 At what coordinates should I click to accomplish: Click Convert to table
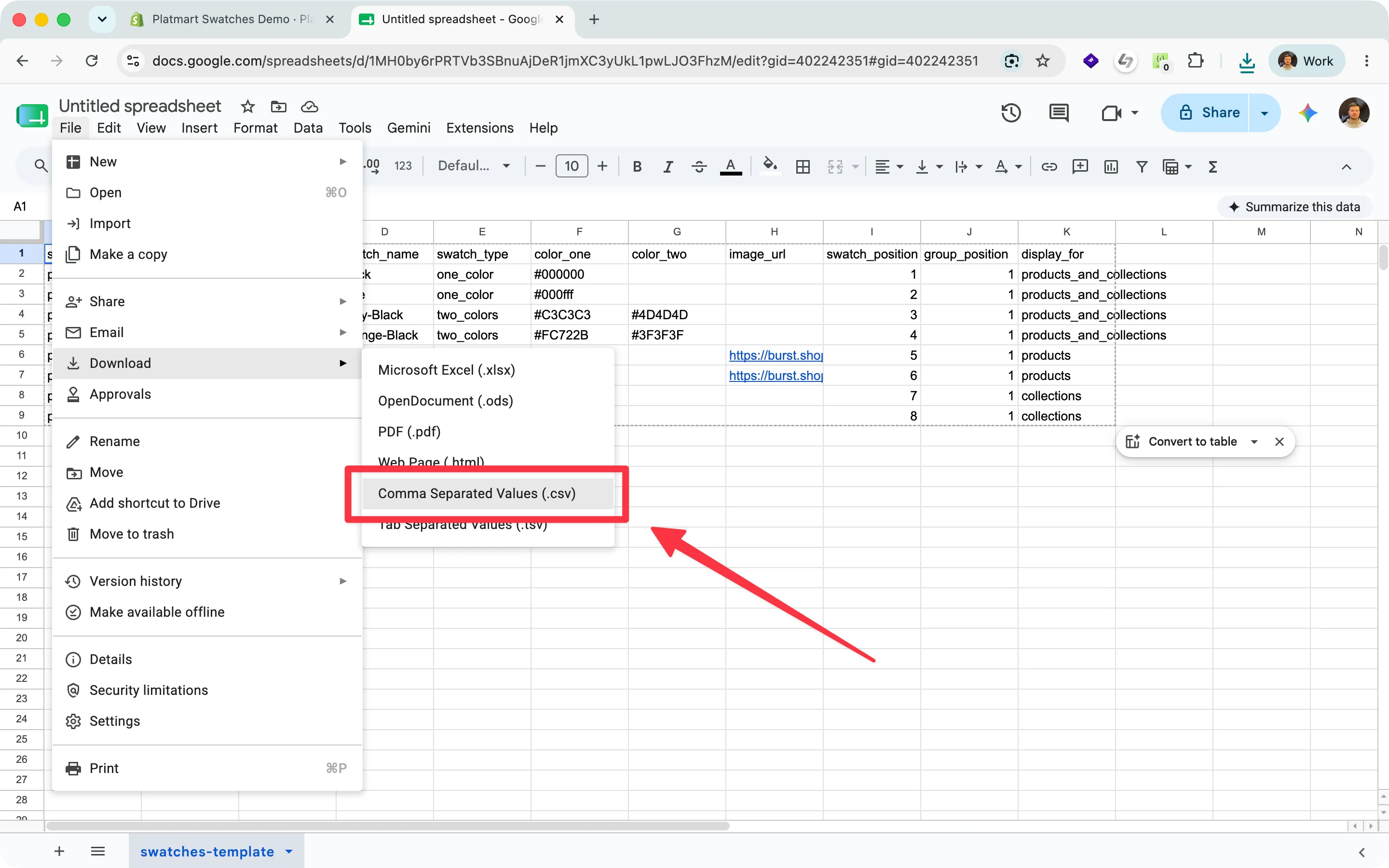pyautogui.click(x=1182, y=441)
